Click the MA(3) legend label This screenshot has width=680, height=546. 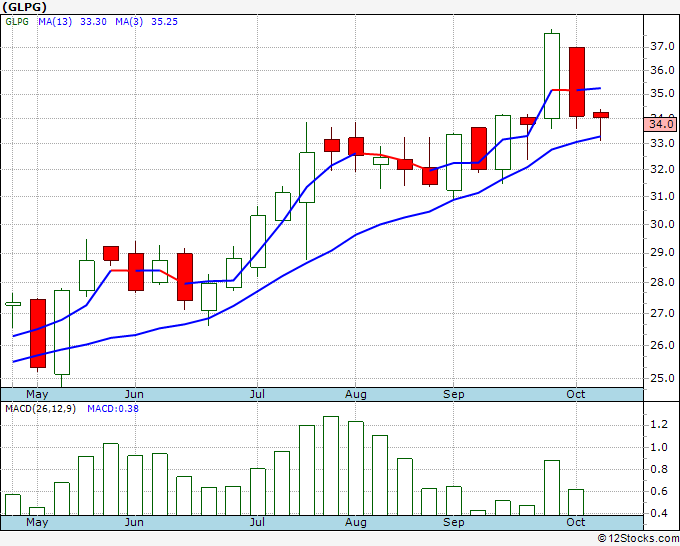pyautogui.click(x=129, y=22)
